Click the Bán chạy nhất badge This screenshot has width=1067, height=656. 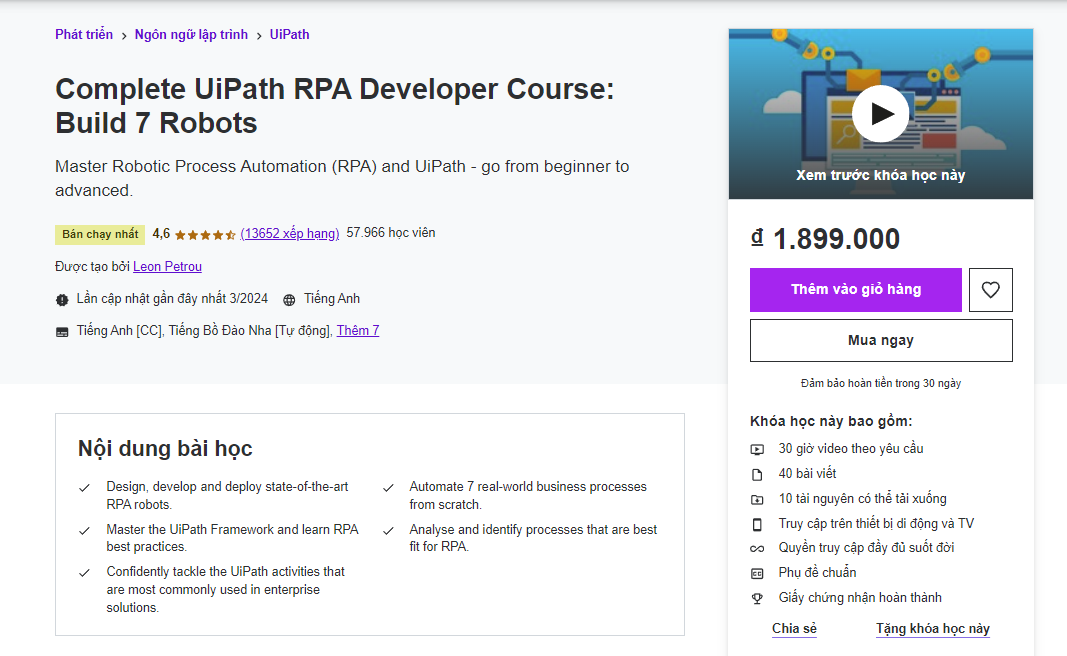[99, 234]
